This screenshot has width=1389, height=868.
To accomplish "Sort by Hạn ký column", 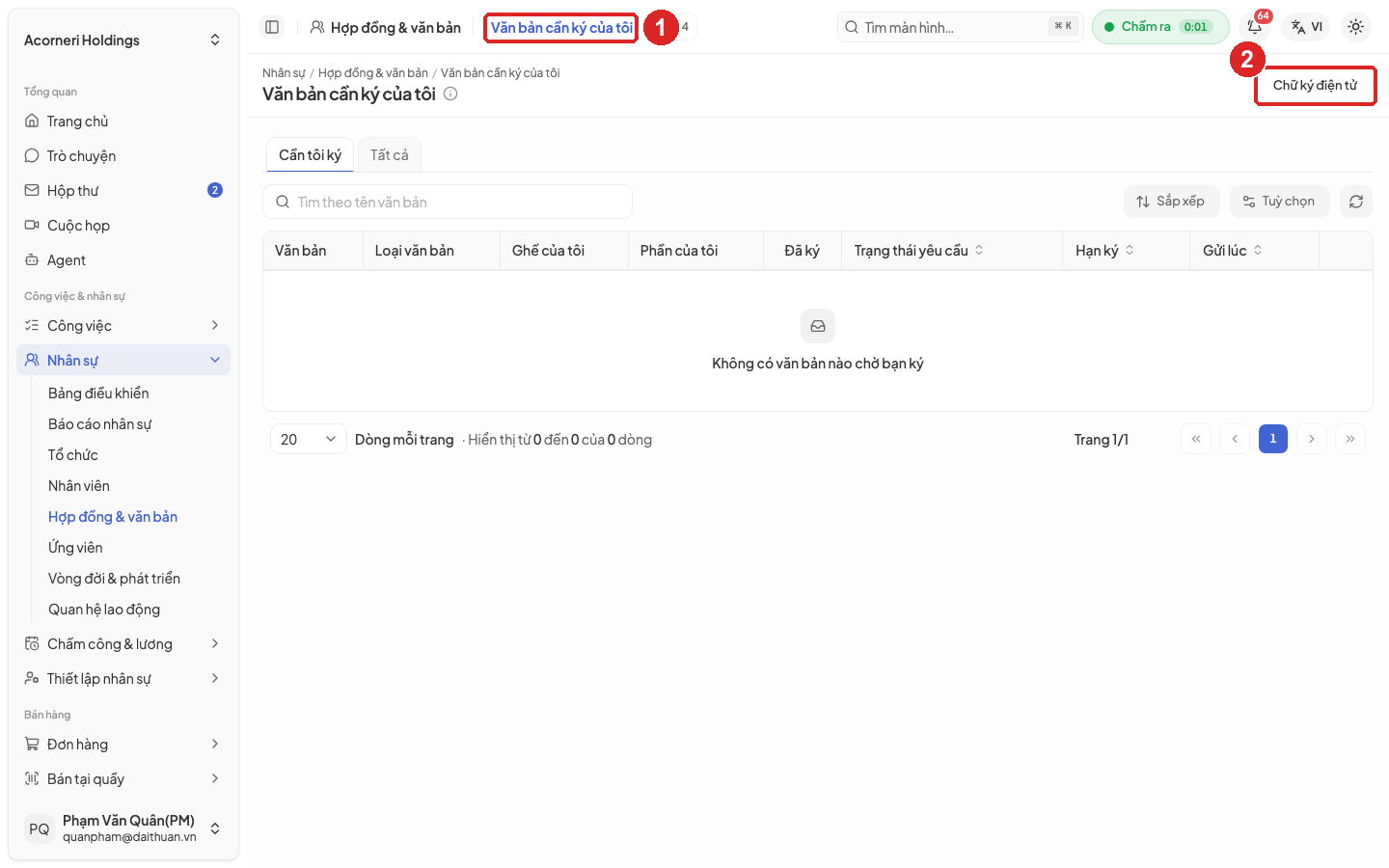I will 1104,251.
